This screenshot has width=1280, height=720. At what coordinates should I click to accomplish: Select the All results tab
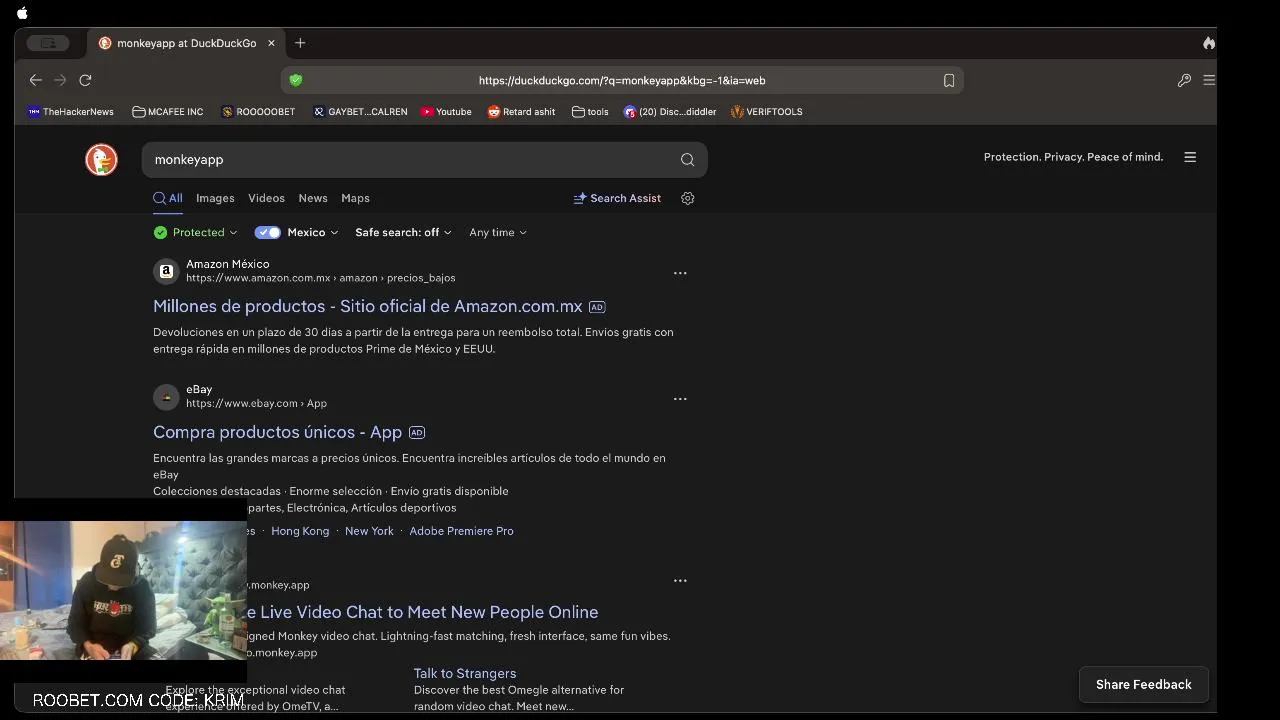pos(168,198)
